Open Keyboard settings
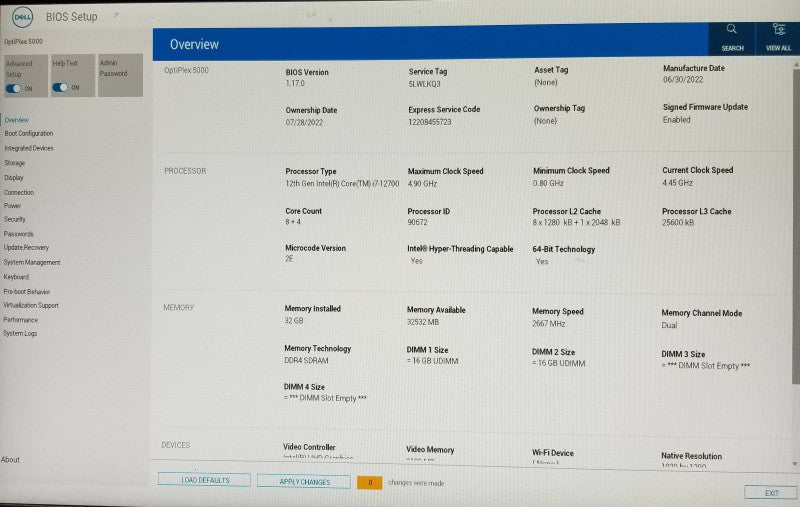This screenshot has width=800, height=507. tap(16, 276)
